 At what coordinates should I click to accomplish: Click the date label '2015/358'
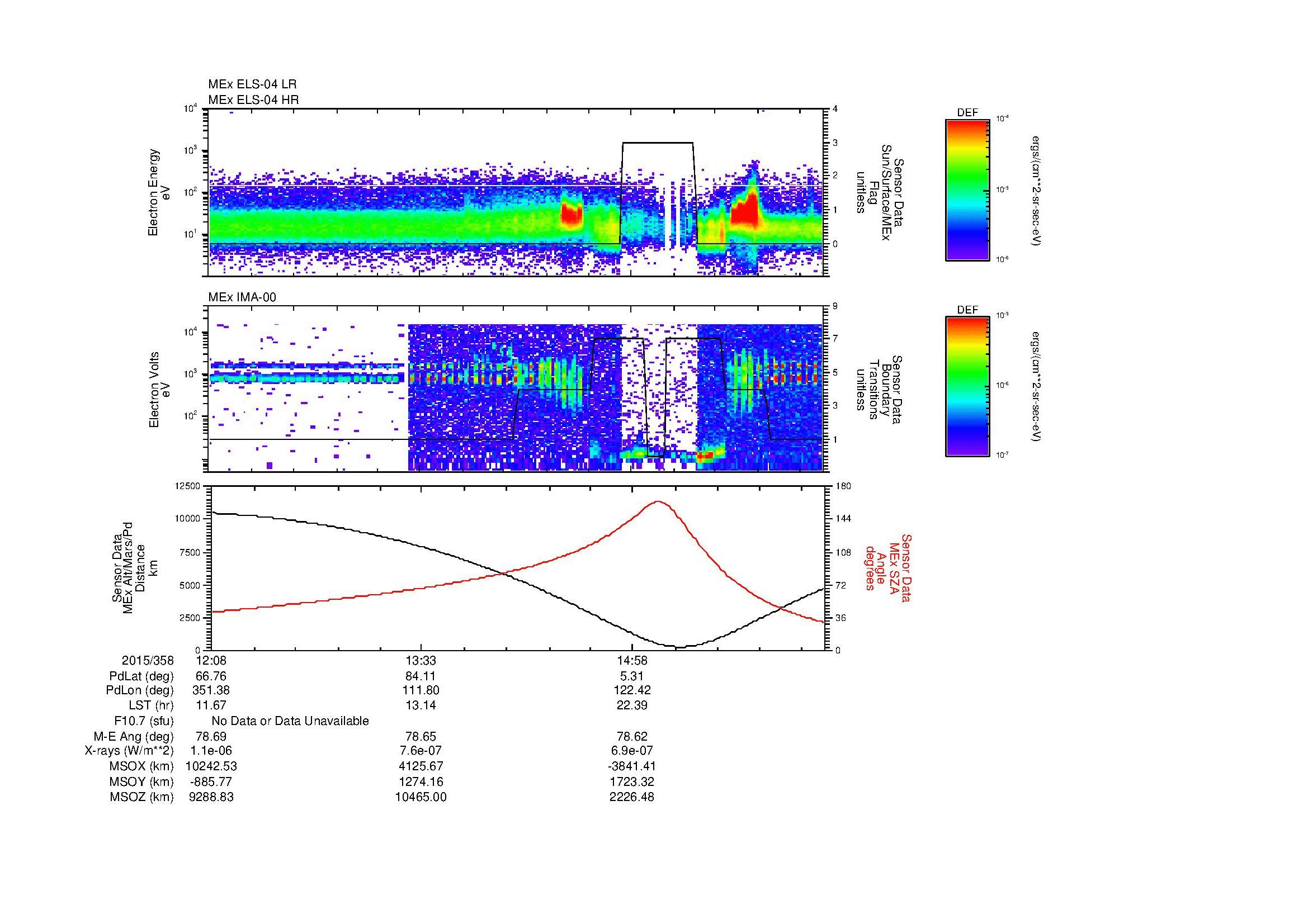[148, 660]
